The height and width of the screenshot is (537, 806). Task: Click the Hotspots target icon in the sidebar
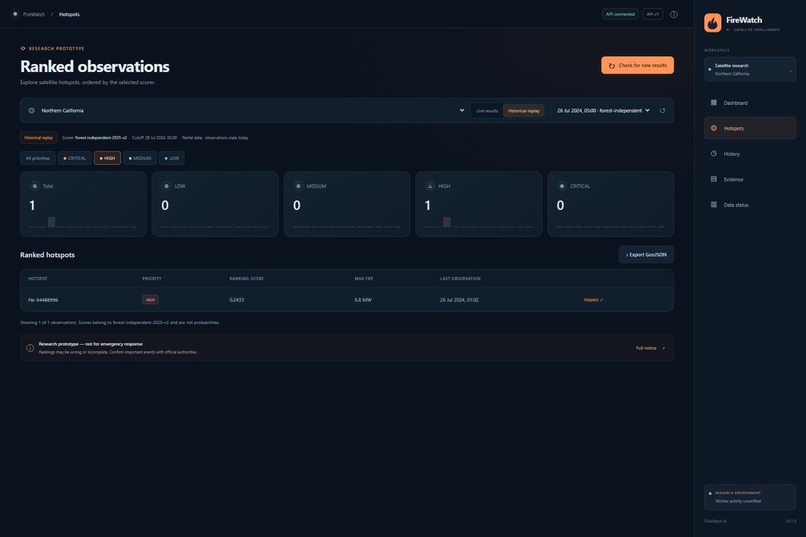pyautogui.click(x=713, y=128)
